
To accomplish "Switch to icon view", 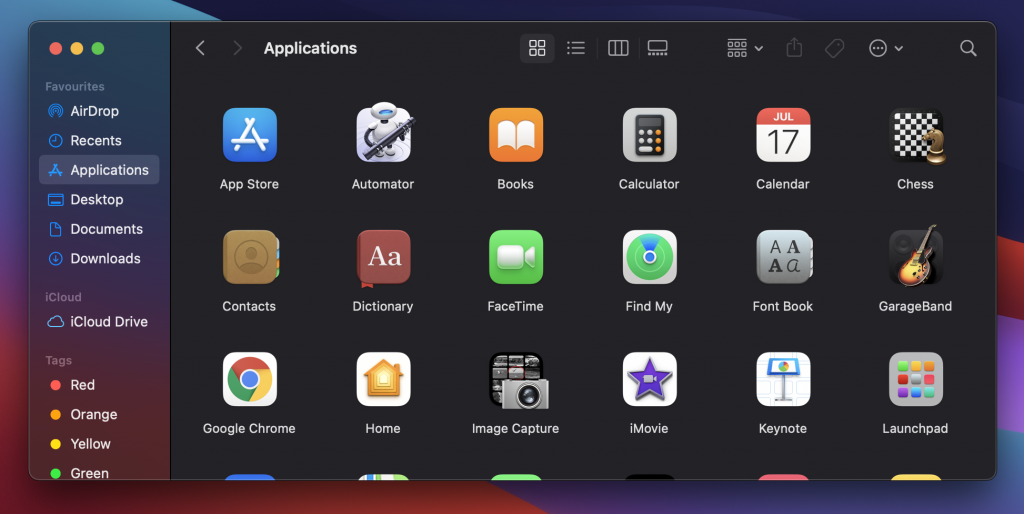I will (537, 48).
